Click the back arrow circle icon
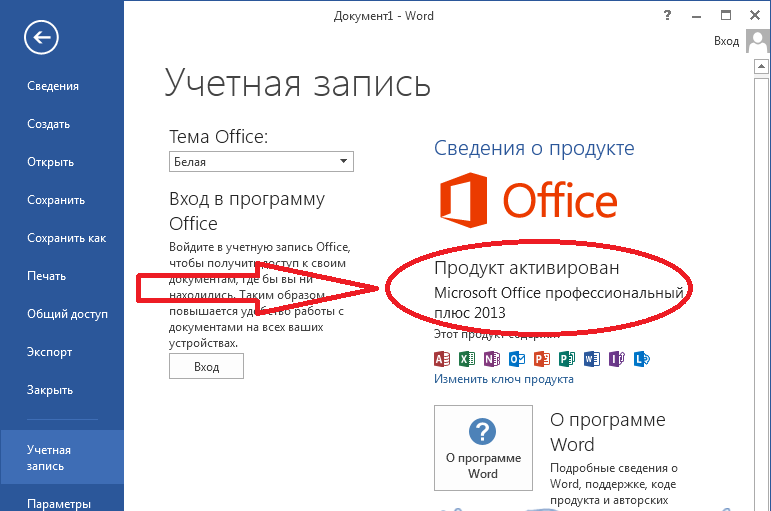This screenshot has height=511, width=771. pos(41,37)
